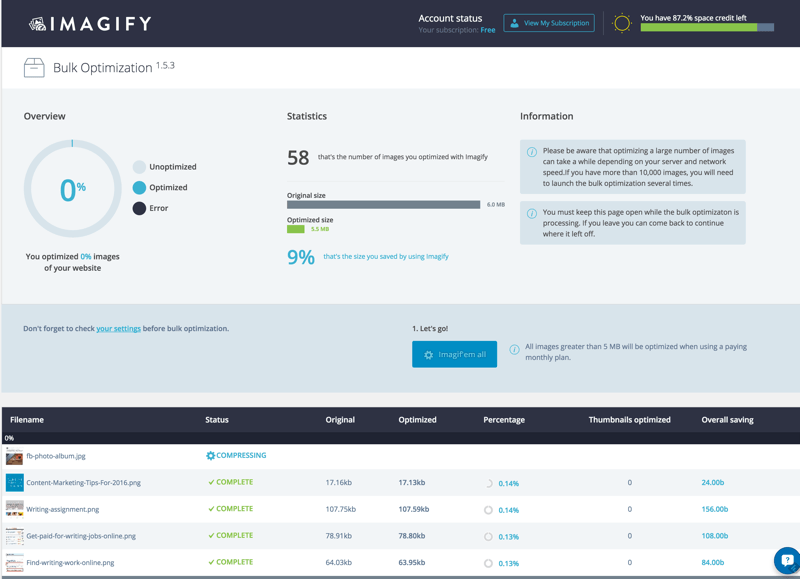
Task: Click the Free subscription link
Action: (488, 30)
